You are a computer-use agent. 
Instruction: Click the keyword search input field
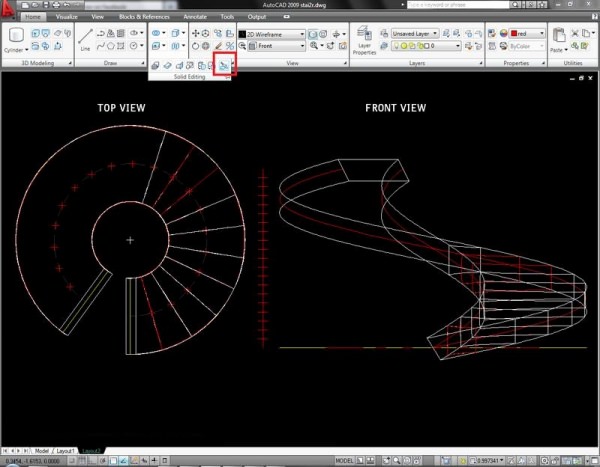458,5
